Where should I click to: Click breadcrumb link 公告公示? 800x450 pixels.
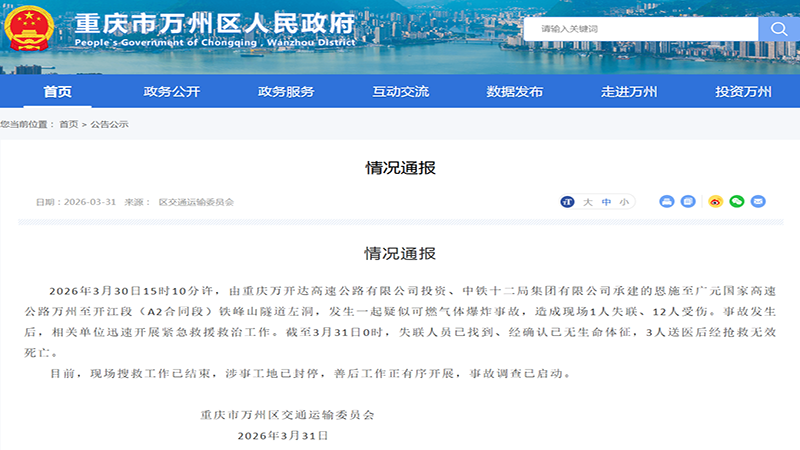109,124
